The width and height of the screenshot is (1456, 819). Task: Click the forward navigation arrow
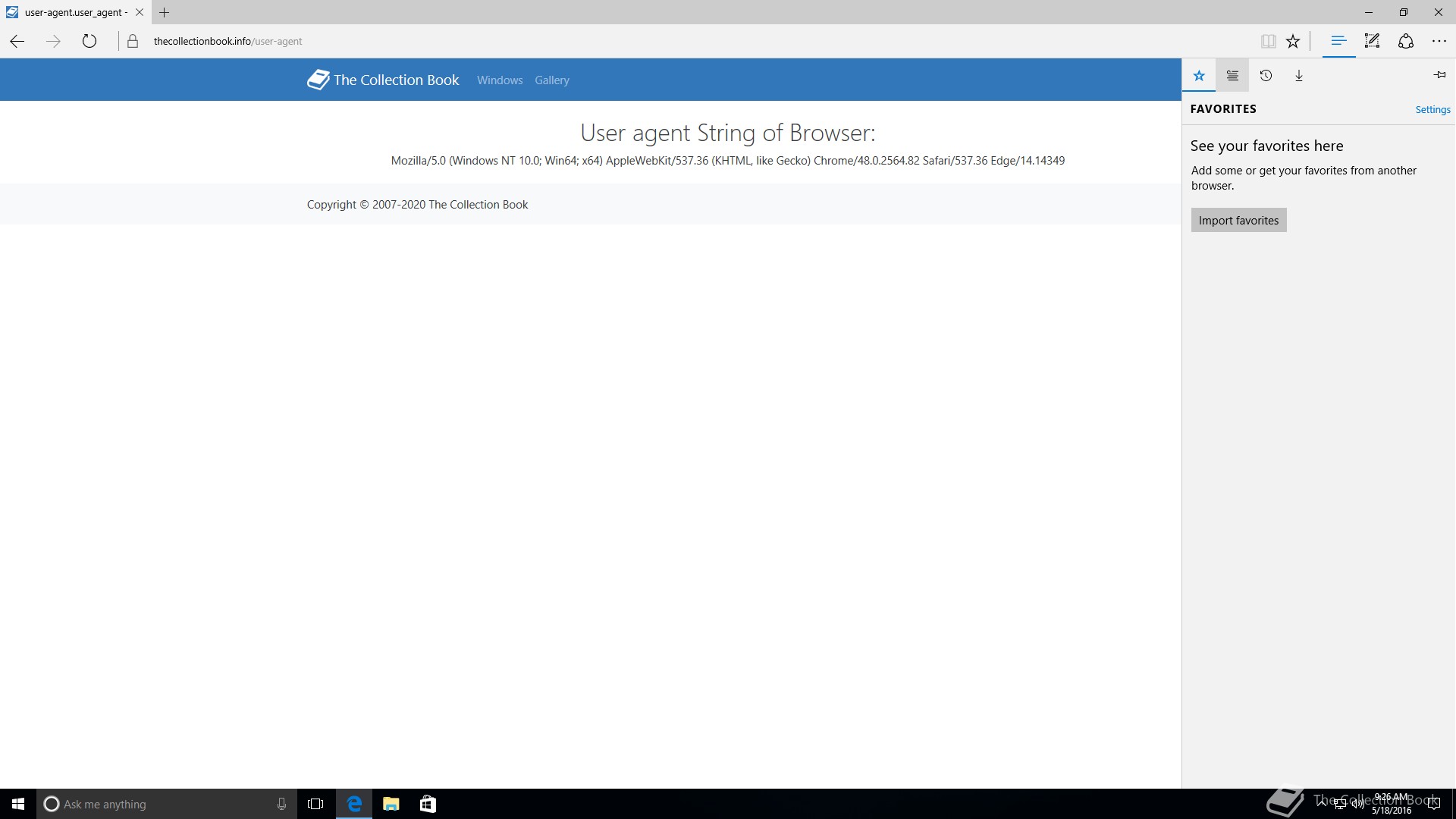(53, 41)
